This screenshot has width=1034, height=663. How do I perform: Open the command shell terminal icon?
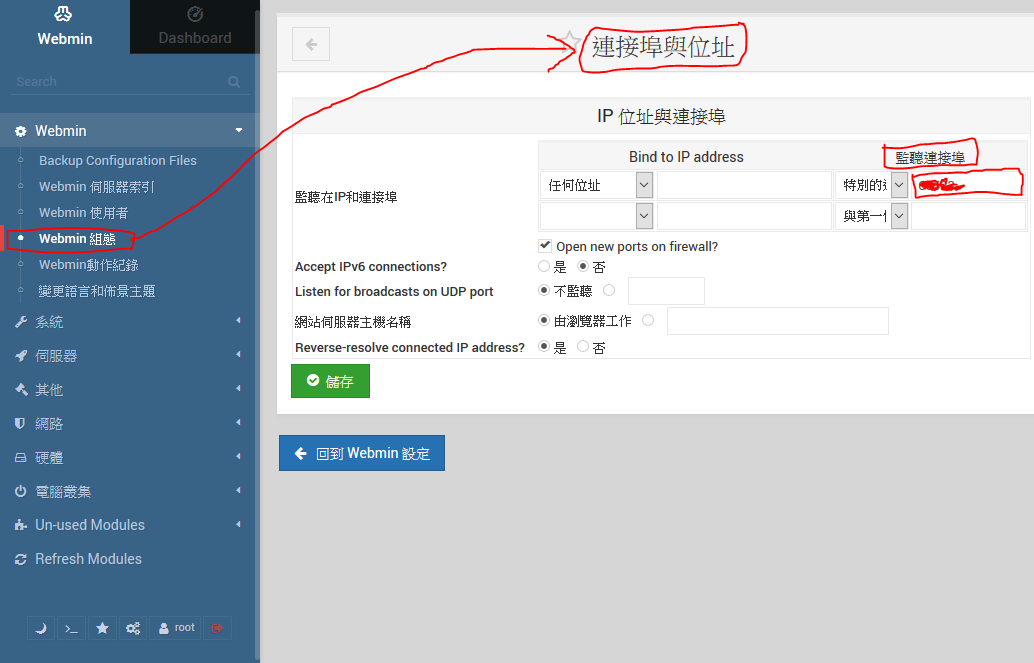(71, 628)
